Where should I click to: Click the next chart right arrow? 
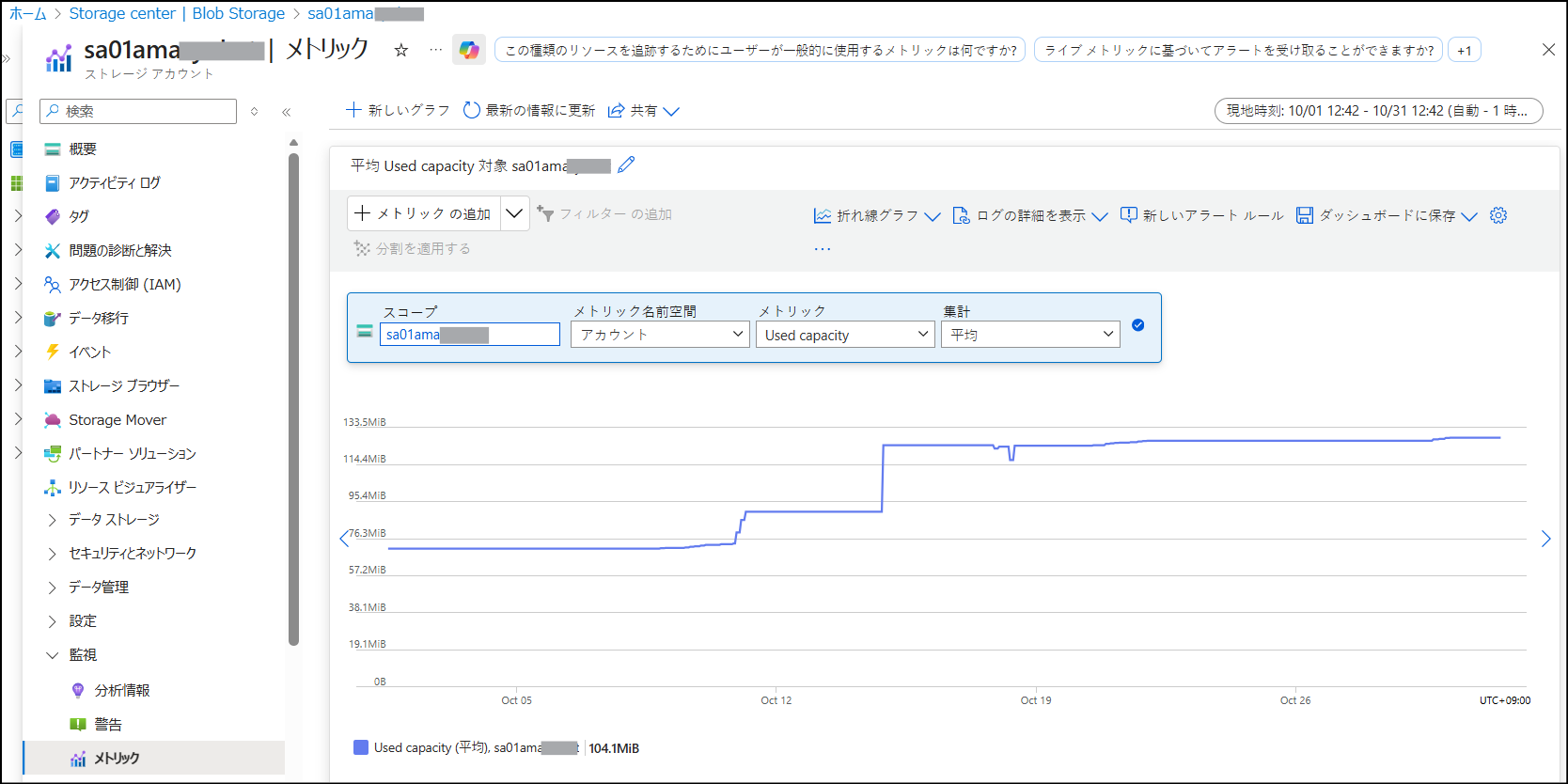(1546, 539)
